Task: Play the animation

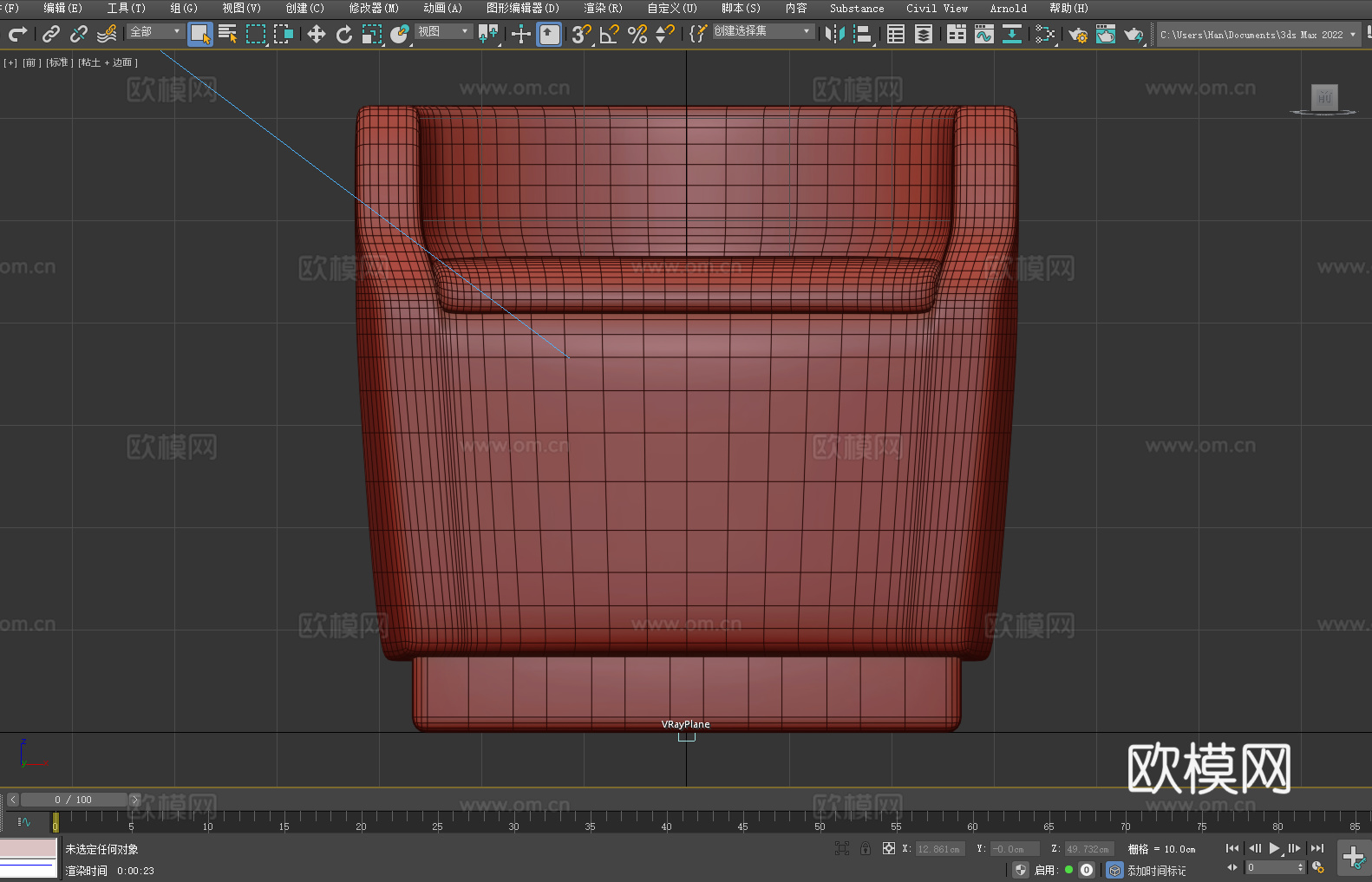Action: (x=1274, y=849)
